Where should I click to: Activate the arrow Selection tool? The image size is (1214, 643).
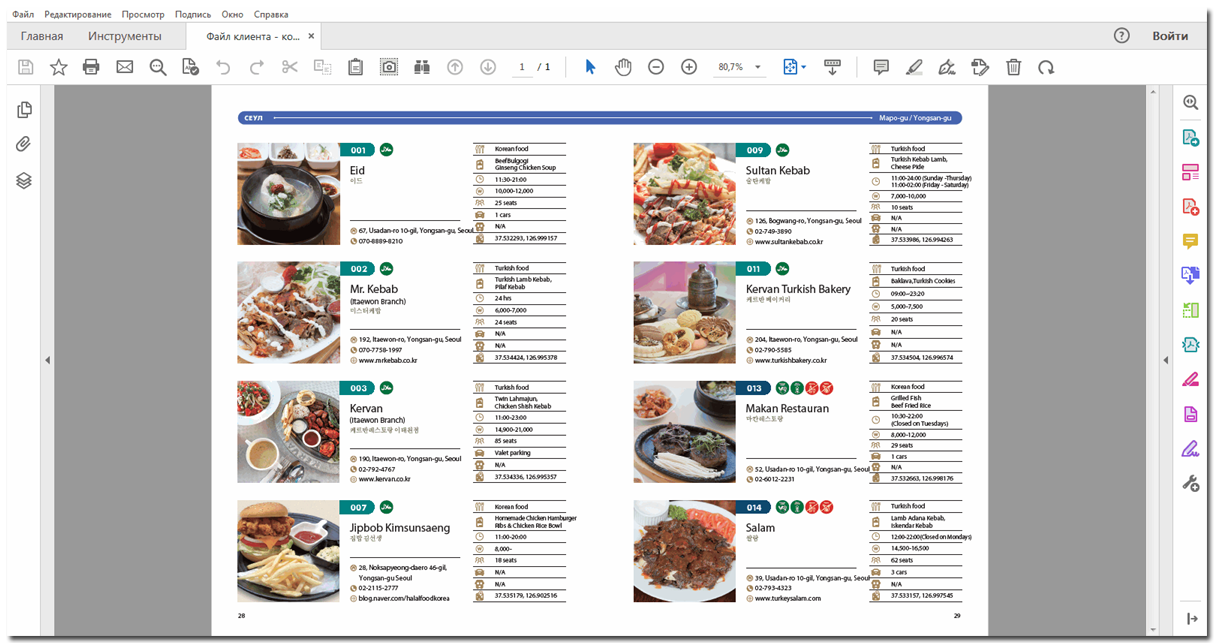[590, 67]
